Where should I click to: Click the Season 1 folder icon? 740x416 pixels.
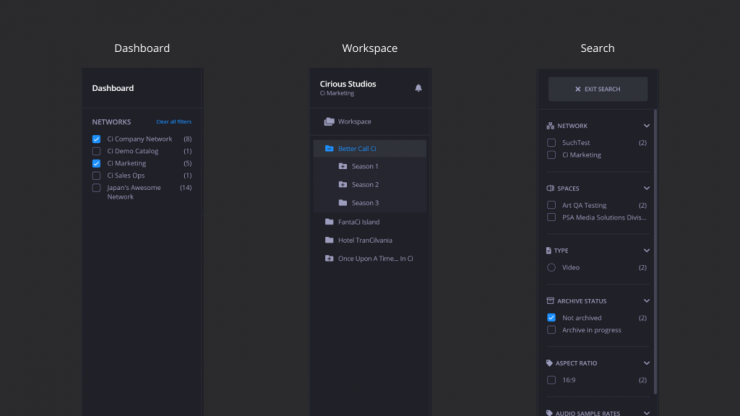[x=343, y=166]
